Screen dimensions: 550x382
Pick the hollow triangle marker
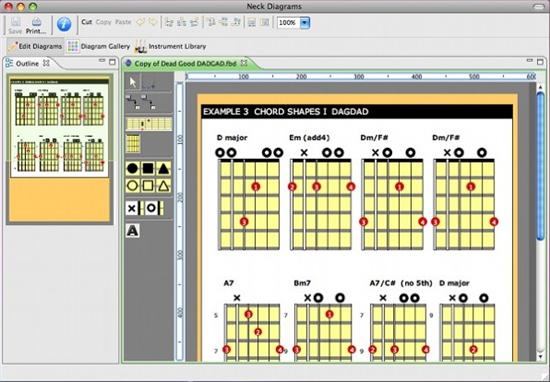164,186
